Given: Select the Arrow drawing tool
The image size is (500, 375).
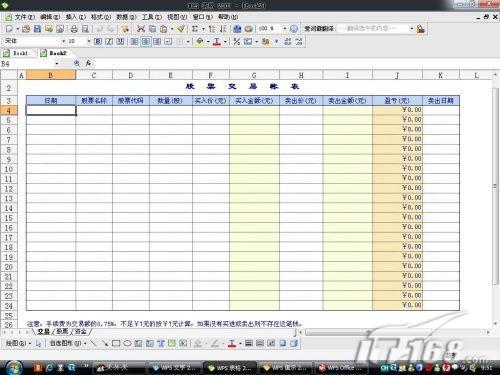Looking at the screenshot, I should click(105, 343).
